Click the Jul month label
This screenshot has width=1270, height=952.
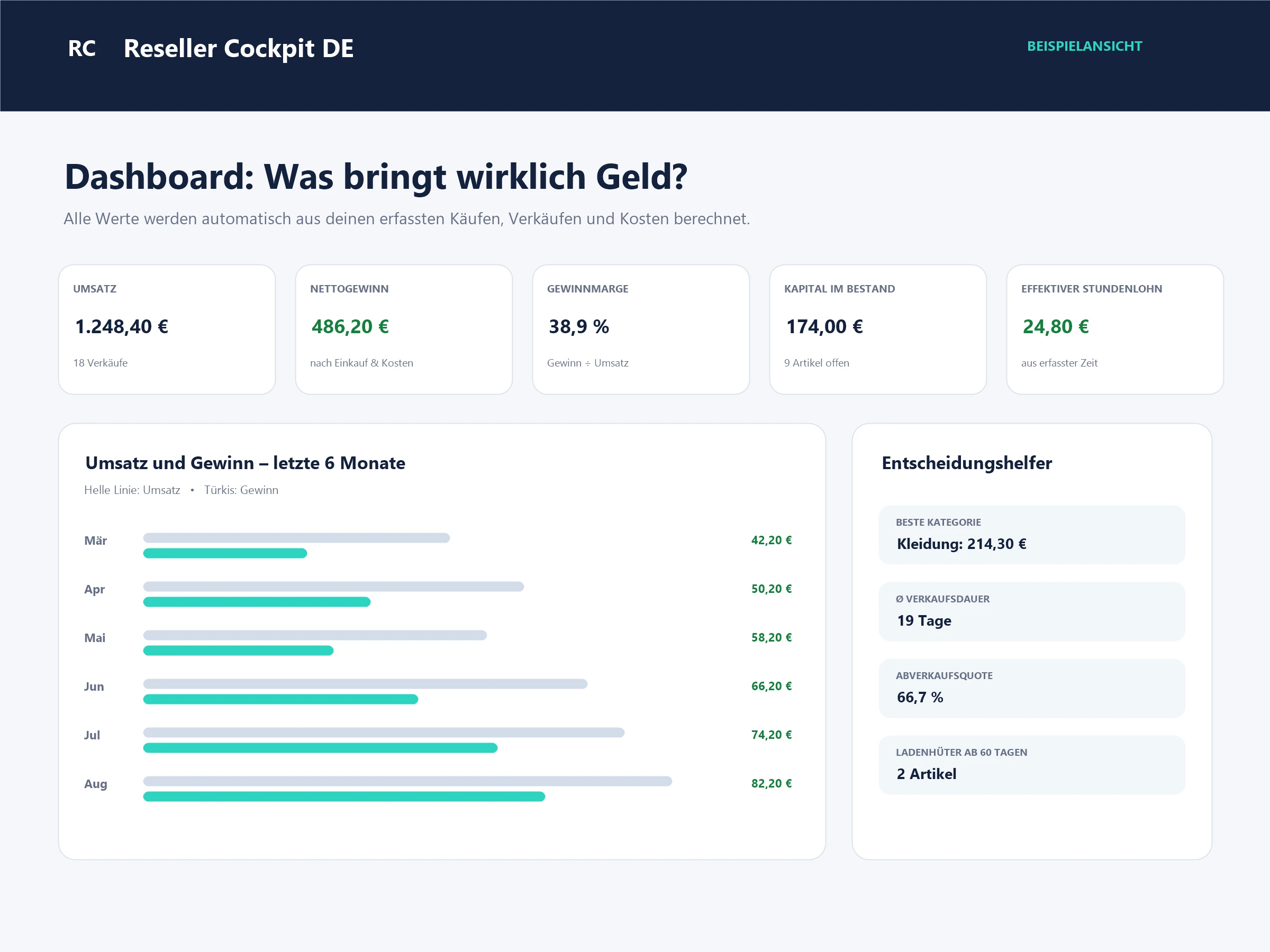[92, 736]
